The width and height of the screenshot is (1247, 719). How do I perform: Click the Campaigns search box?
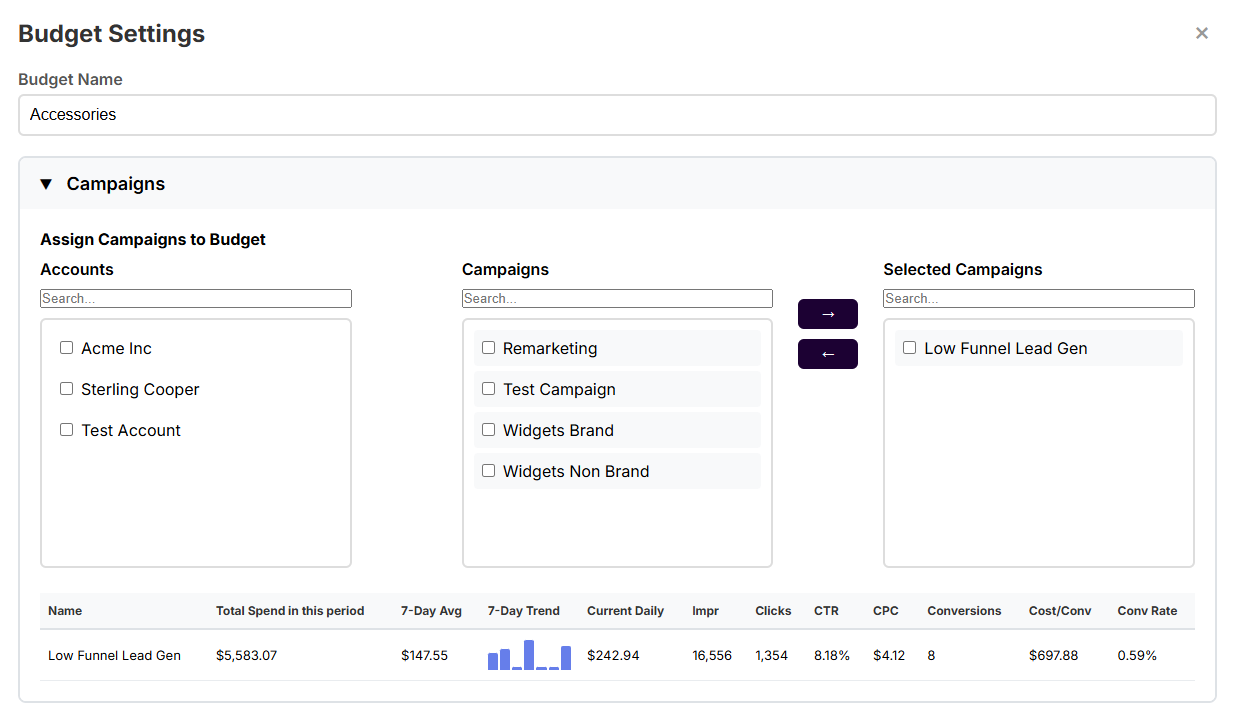617,298
